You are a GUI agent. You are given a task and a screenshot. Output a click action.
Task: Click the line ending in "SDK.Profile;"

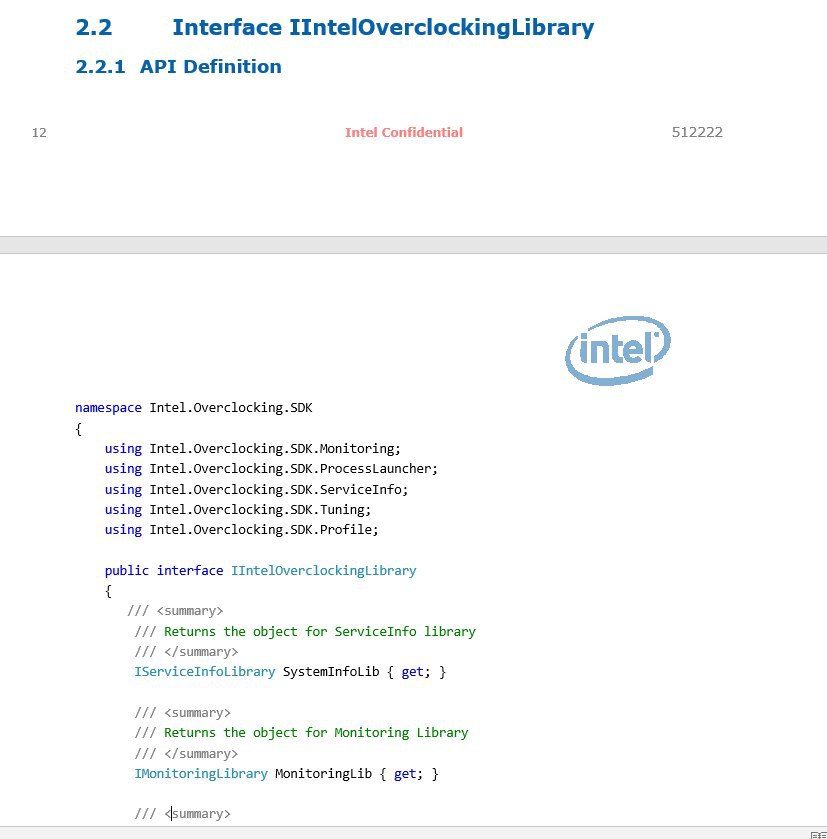click(241, 530)
